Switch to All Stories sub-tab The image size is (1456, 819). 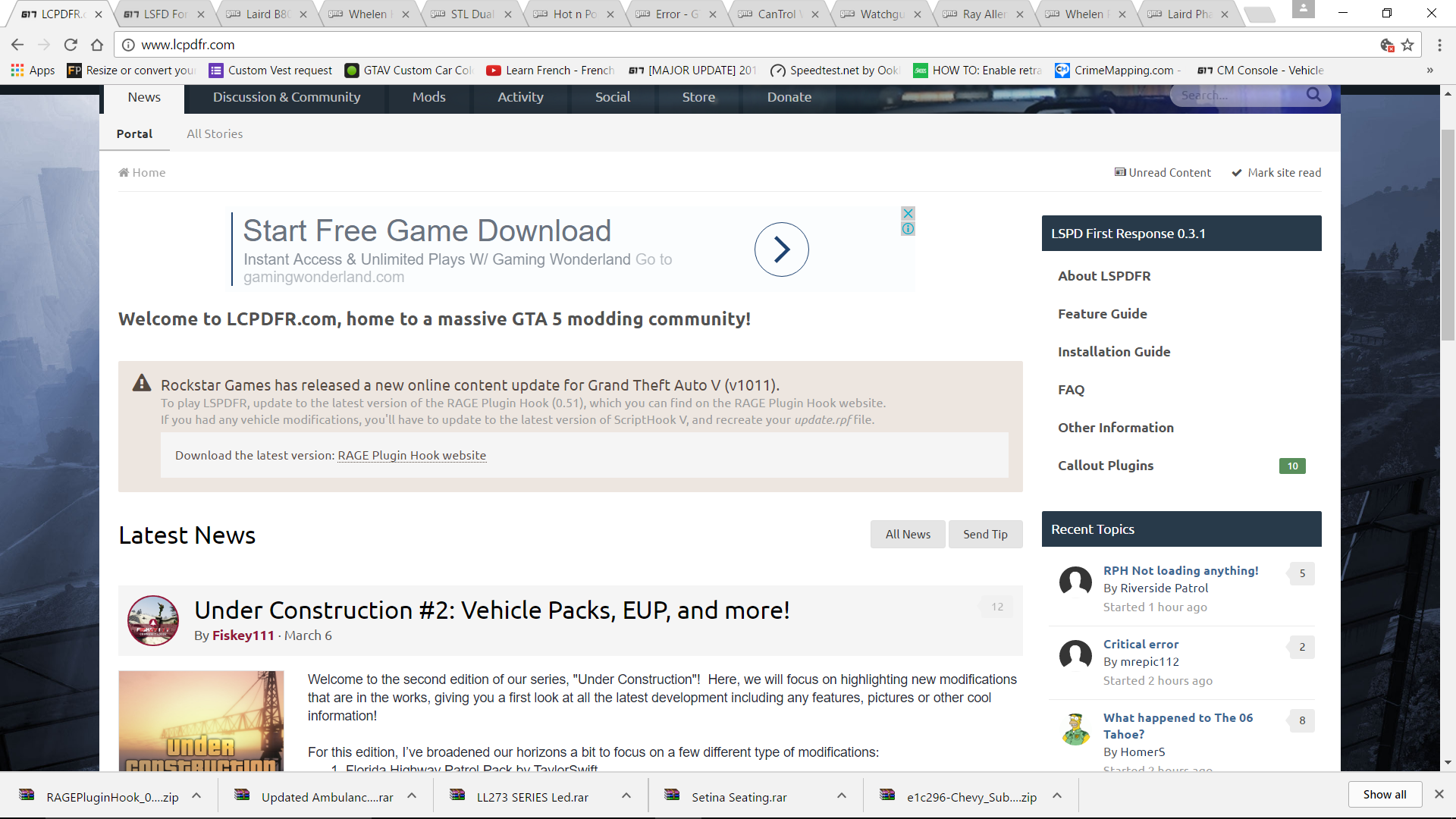pos(215,133)
